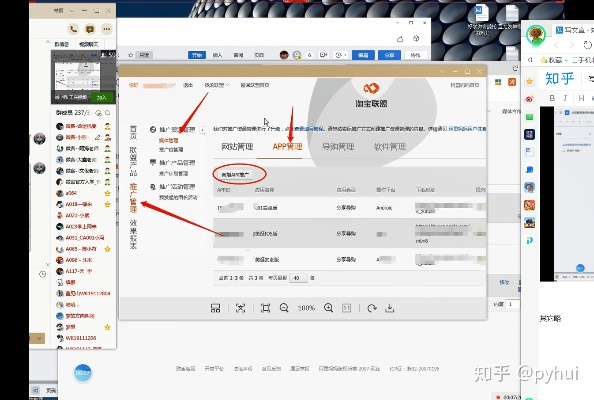Open the clock dropdown in document toolbar
The width and height of the screenshot is (594, 400).
pos(341,55)
